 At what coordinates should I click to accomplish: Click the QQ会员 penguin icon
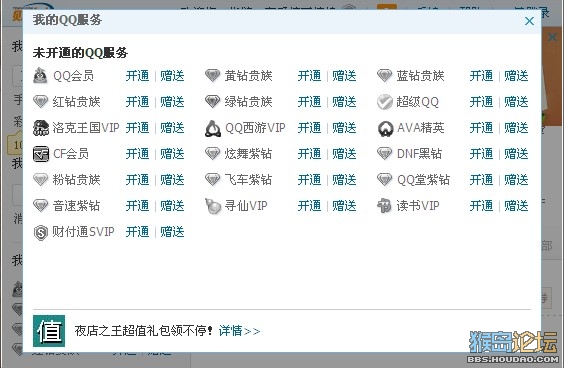pos(40,76)
